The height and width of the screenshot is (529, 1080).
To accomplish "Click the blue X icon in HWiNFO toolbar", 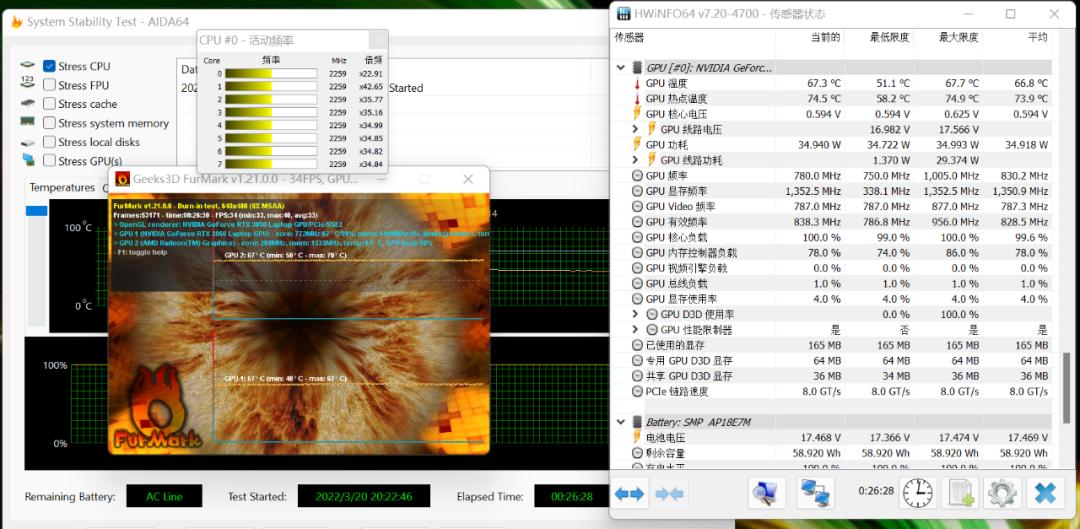I will pos(1045,493).
